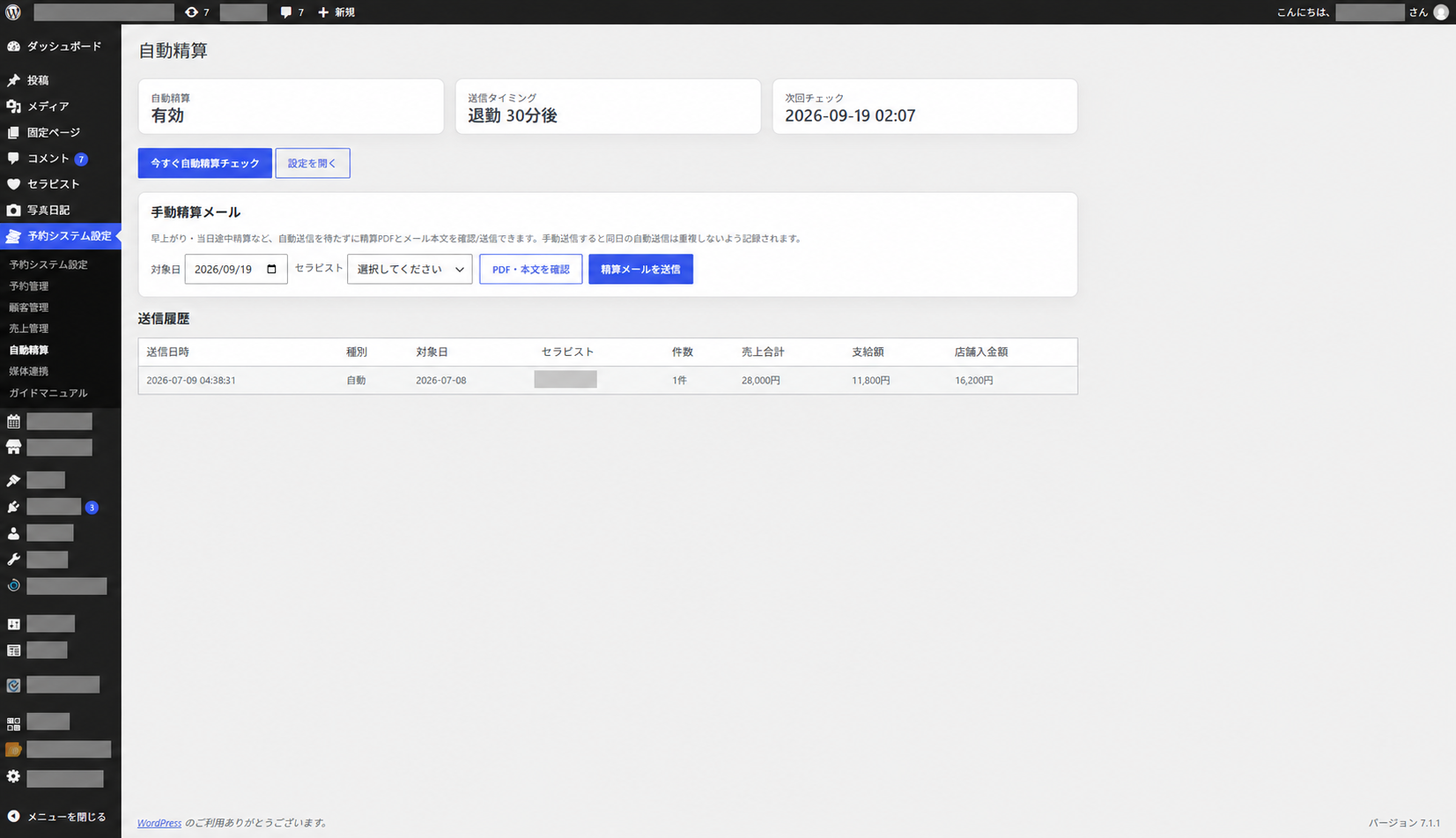
Task: Open 予約システム設定 submenu item
Action: [x=48, y=264]
